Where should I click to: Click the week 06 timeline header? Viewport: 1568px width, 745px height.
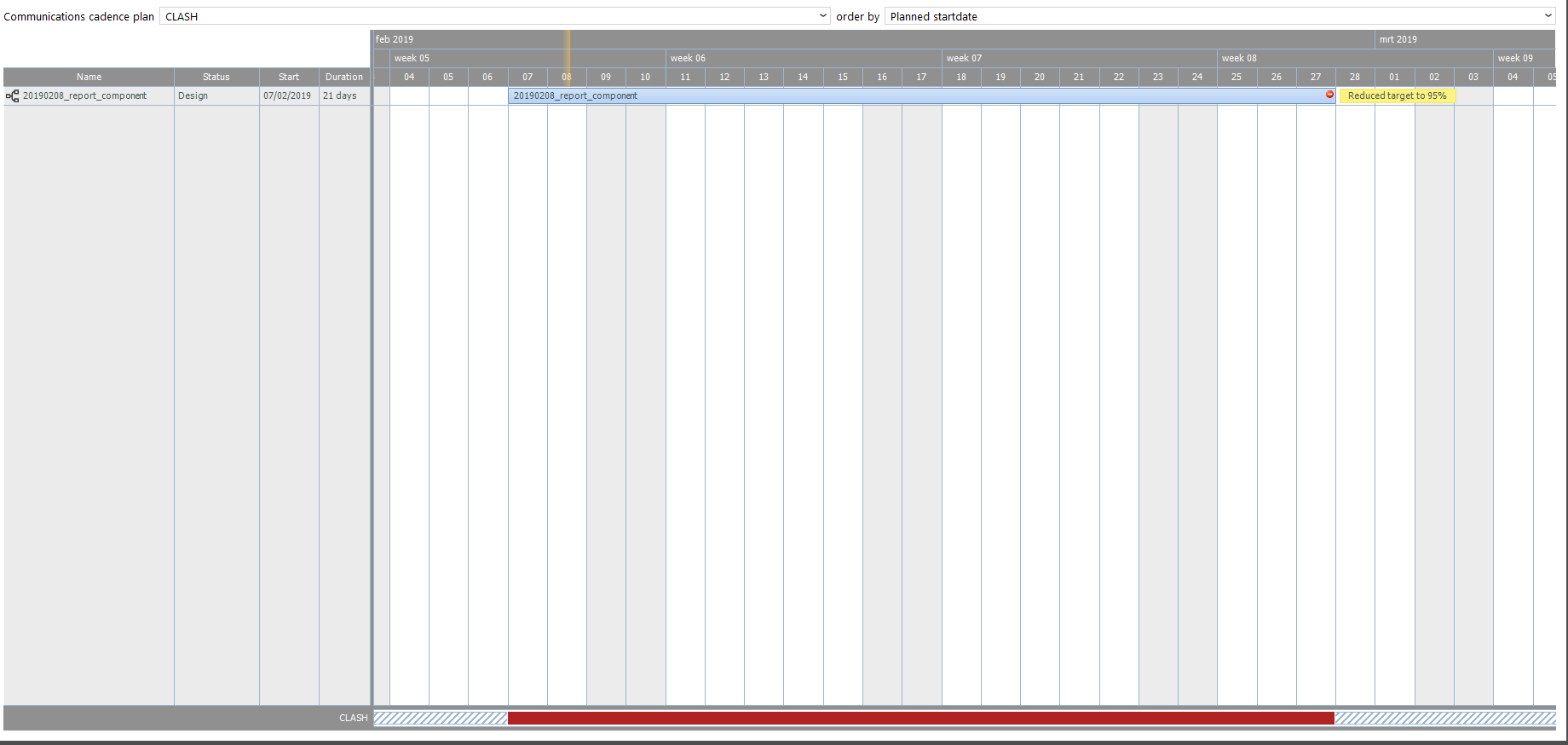(688, 58)
